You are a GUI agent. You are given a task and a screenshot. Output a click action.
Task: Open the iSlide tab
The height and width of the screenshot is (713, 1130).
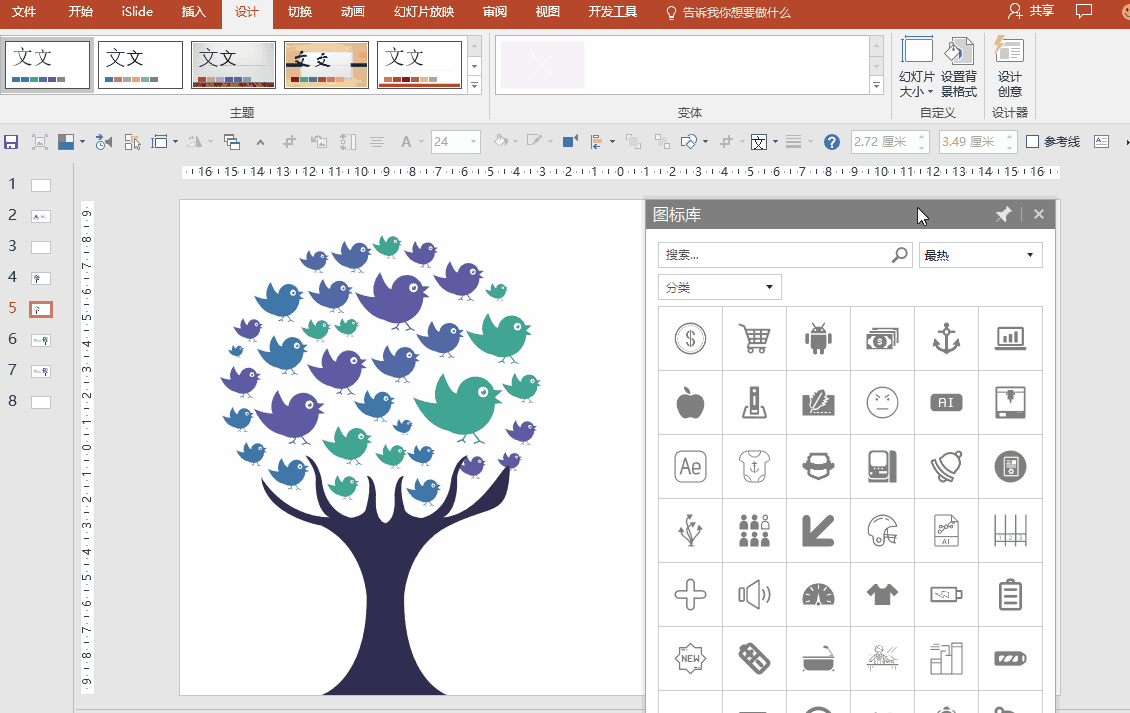pyautogui.click(x=137, y=12)
